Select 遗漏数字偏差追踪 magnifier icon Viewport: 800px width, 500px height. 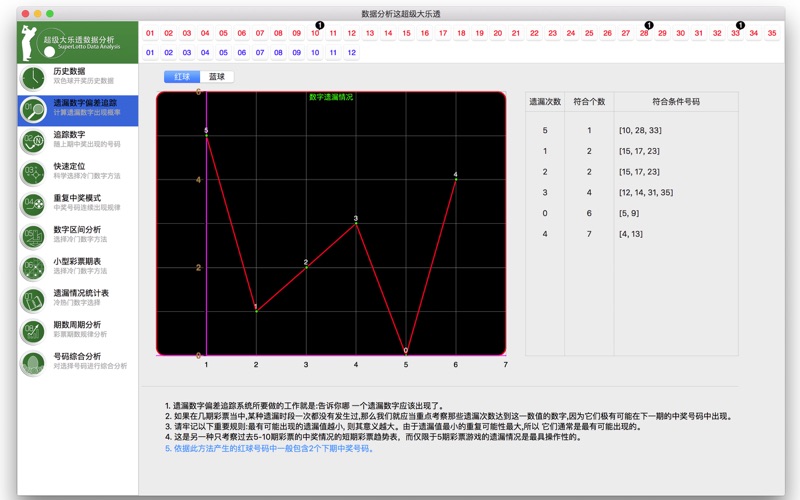[x=33, y=110]
